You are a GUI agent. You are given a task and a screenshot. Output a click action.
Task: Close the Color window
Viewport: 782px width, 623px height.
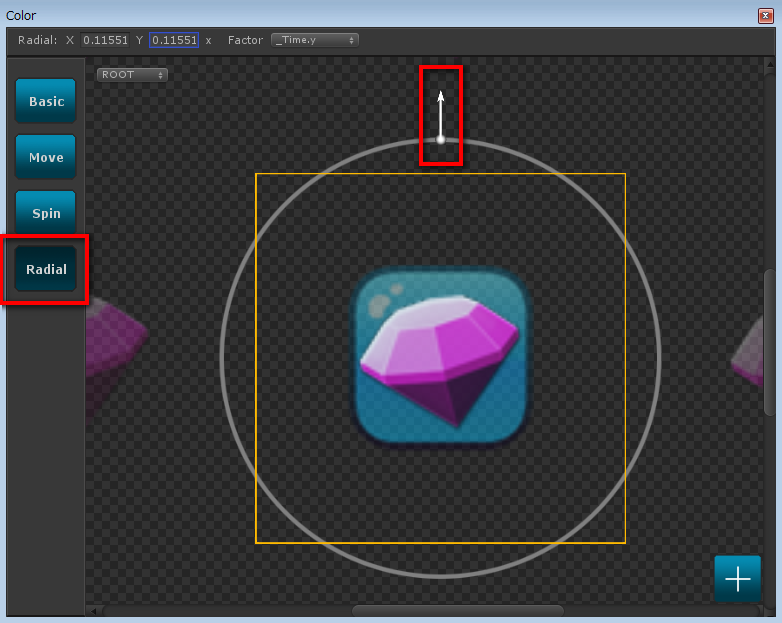click(x=765, y=15)
